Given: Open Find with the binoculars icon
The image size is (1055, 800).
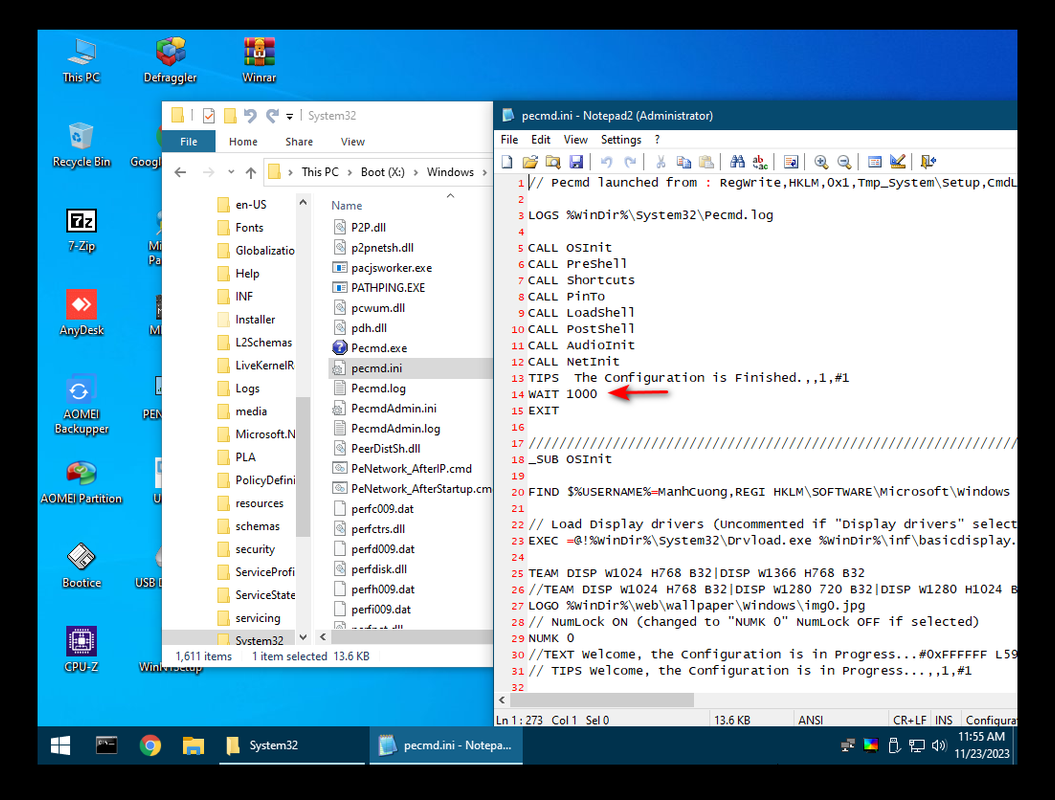Looking at the screenshot, I should pos(737,161).
